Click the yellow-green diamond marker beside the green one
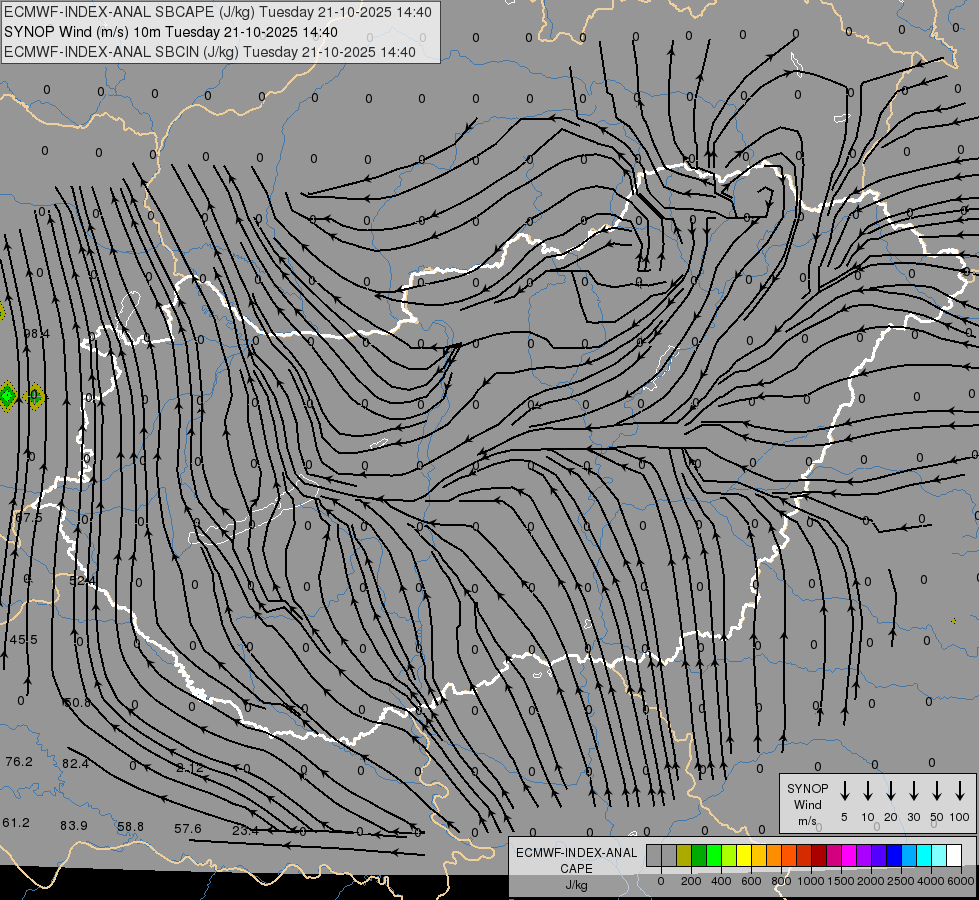 point(34,396)
